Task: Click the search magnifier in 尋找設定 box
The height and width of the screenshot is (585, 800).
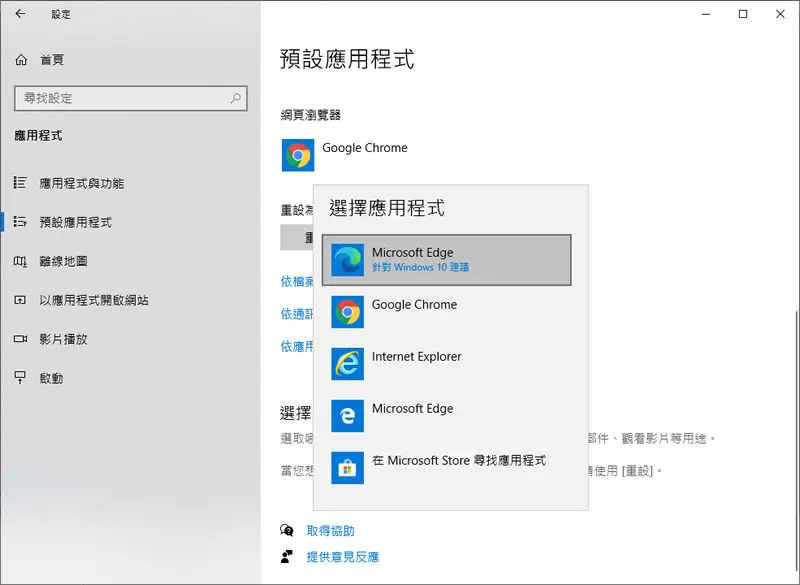Action: [x=235, y=98]
